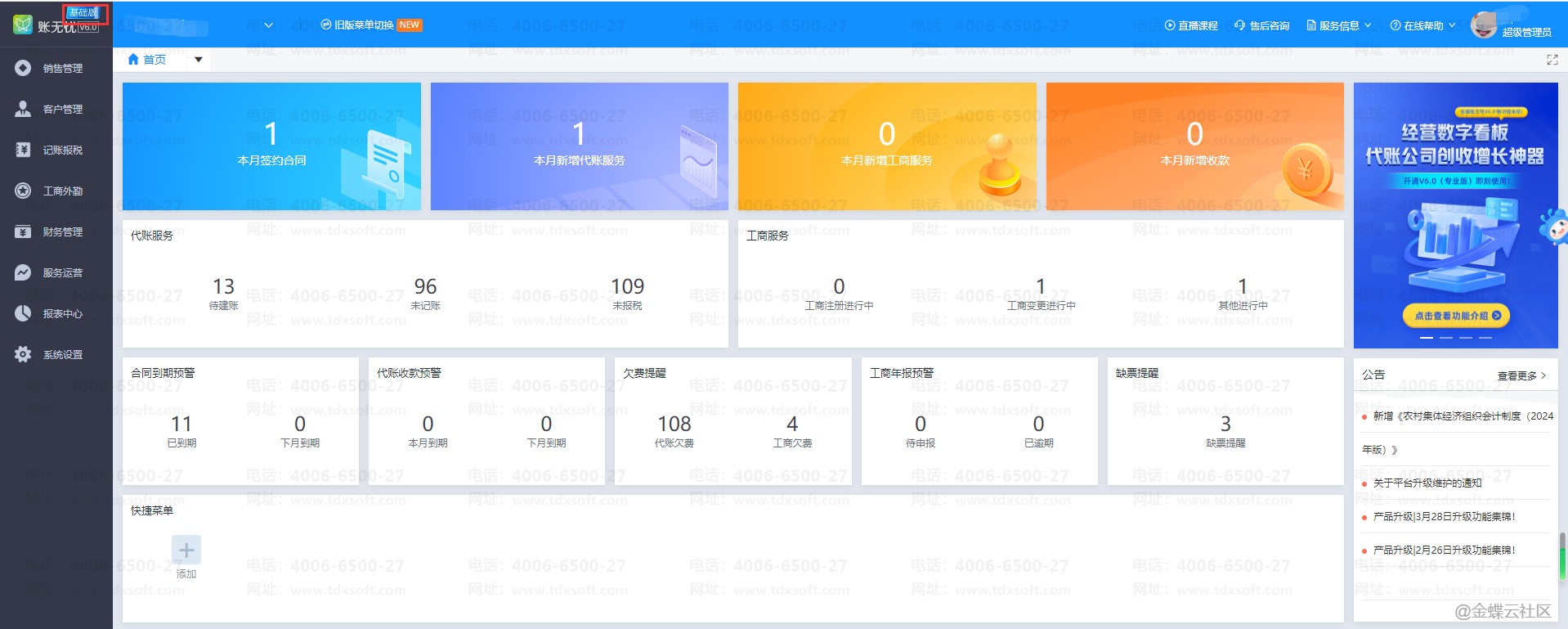Open 直播课程 in the top bar
Screen dimensions: 1568x629
point(1191,25)
